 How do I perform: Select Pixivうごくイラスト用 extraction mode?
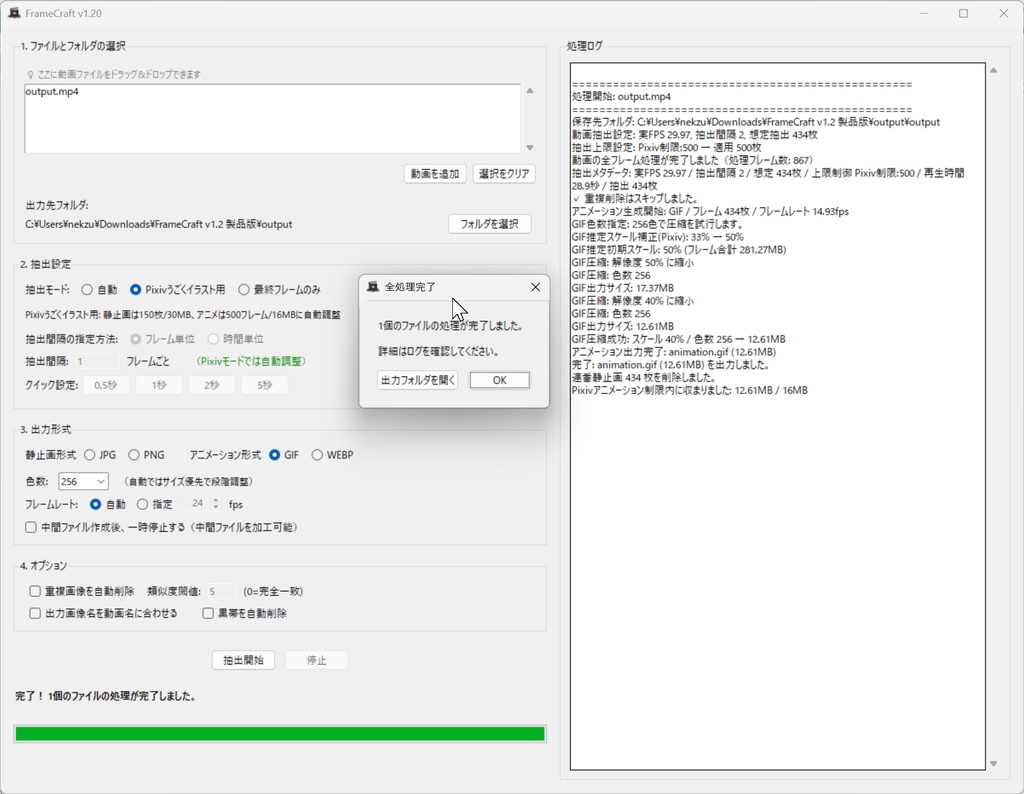coord(135,289)
